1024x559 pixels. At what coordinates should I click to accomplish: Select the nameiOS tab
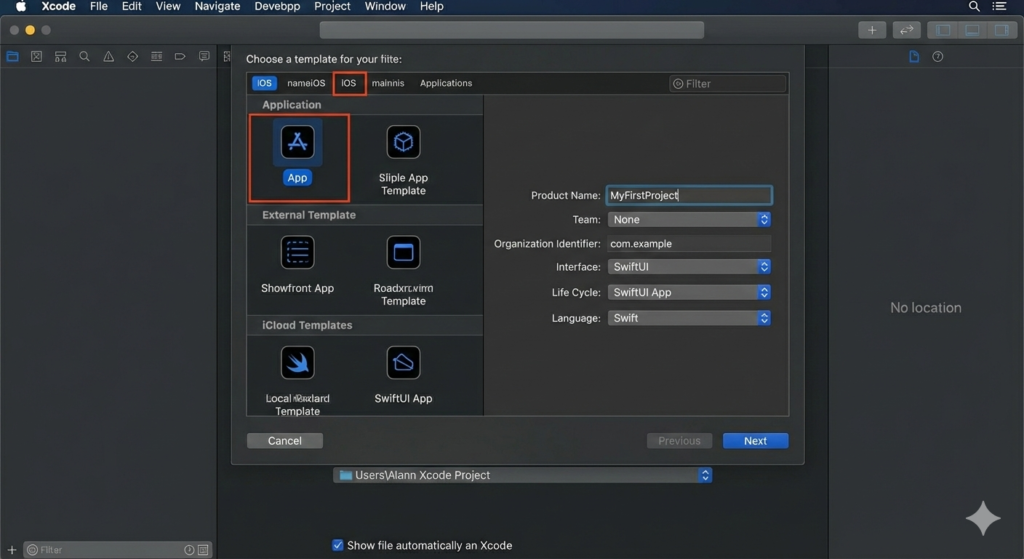[306, 83]
